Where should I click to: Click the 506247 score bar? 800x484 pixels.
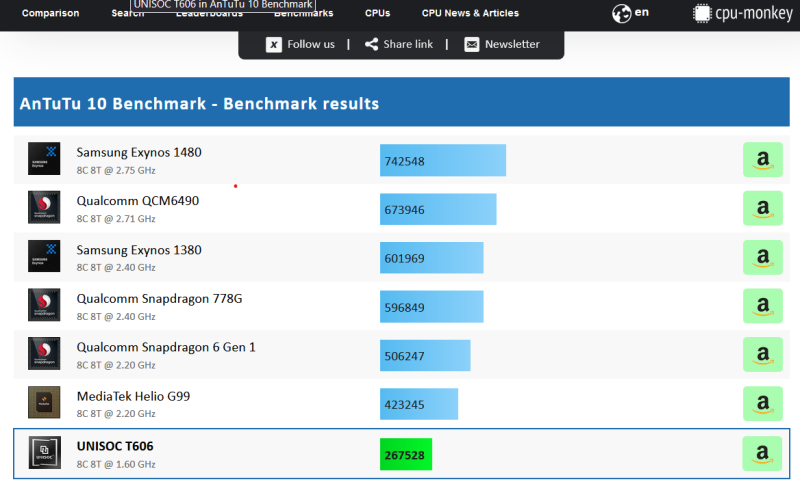tap(425, 355)
